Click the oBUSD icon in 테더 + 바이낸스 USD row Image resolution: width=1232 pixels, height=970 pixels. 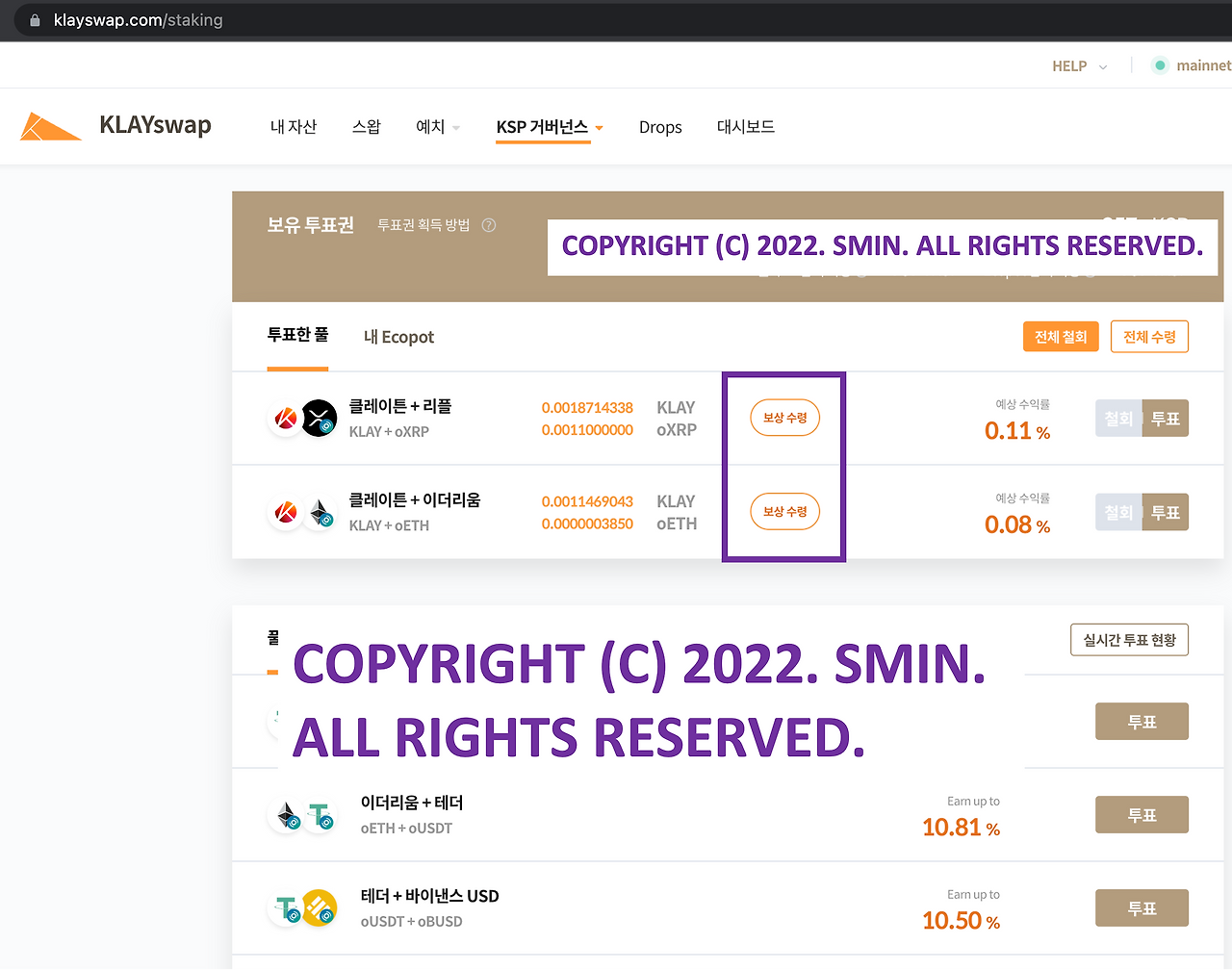(320, 908)
